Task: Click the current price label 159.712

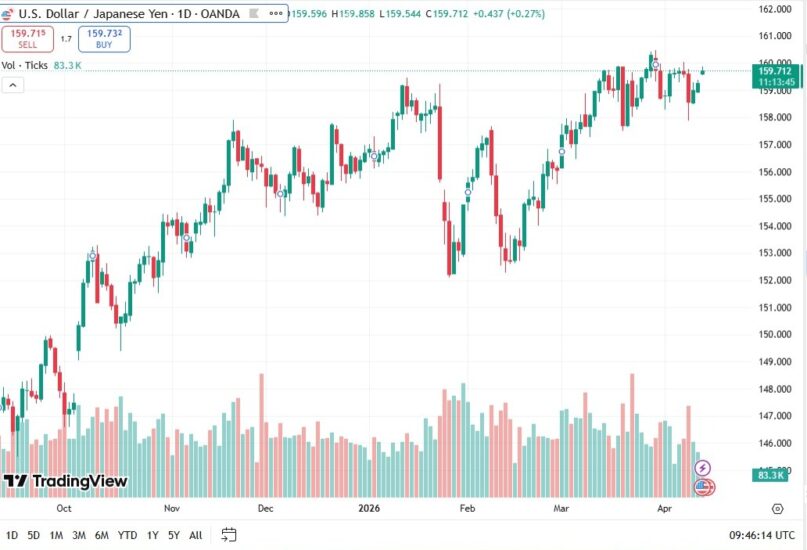Action: click(x=775, y=71)
